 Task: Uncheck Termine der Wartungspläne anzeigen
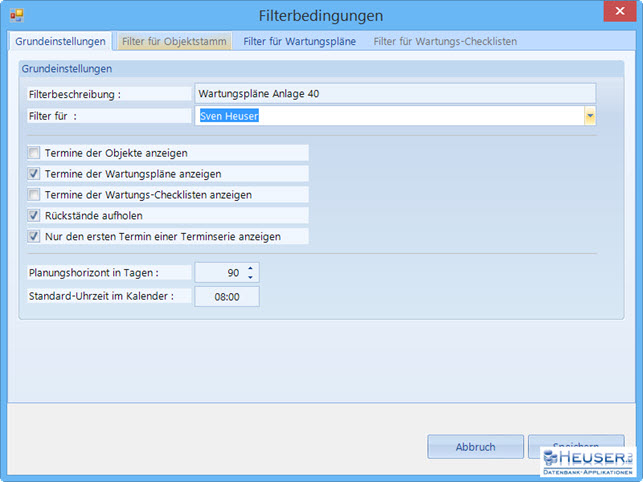pyautogui.click(x=35, y=174)
